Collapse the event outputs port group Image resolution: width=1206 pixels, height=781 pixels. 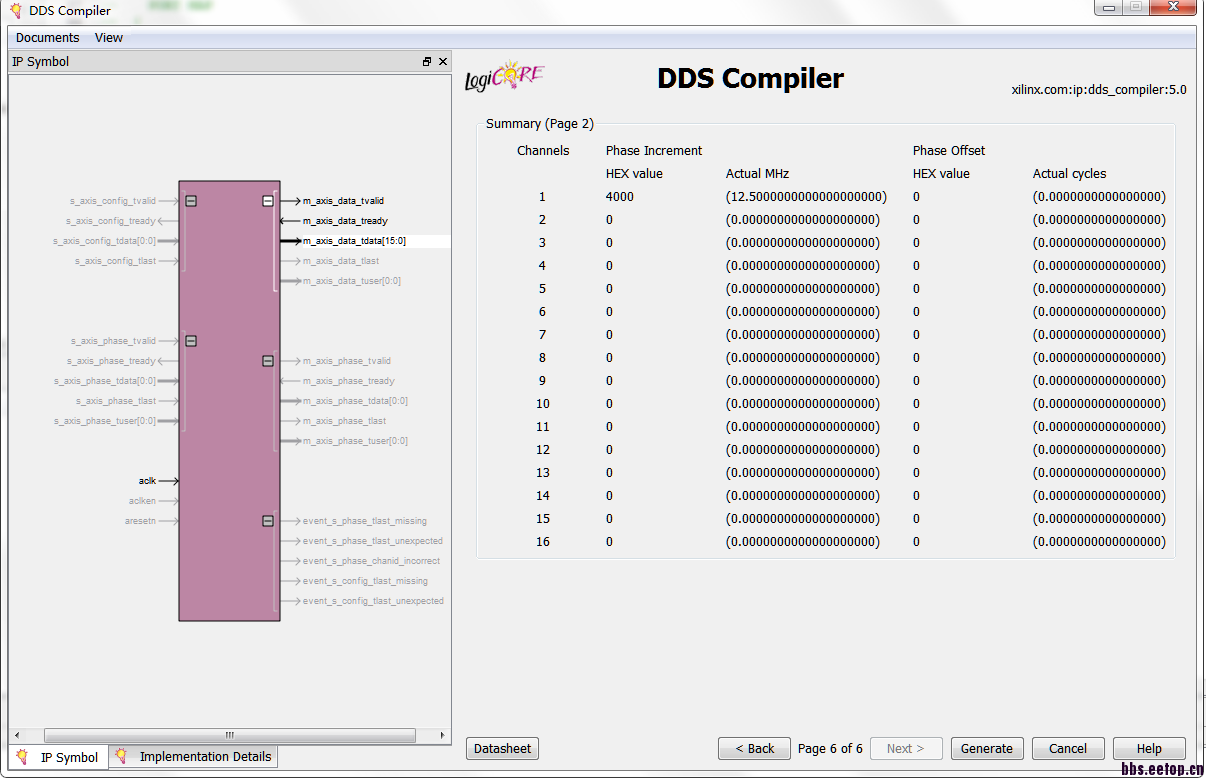click(267, 520)
